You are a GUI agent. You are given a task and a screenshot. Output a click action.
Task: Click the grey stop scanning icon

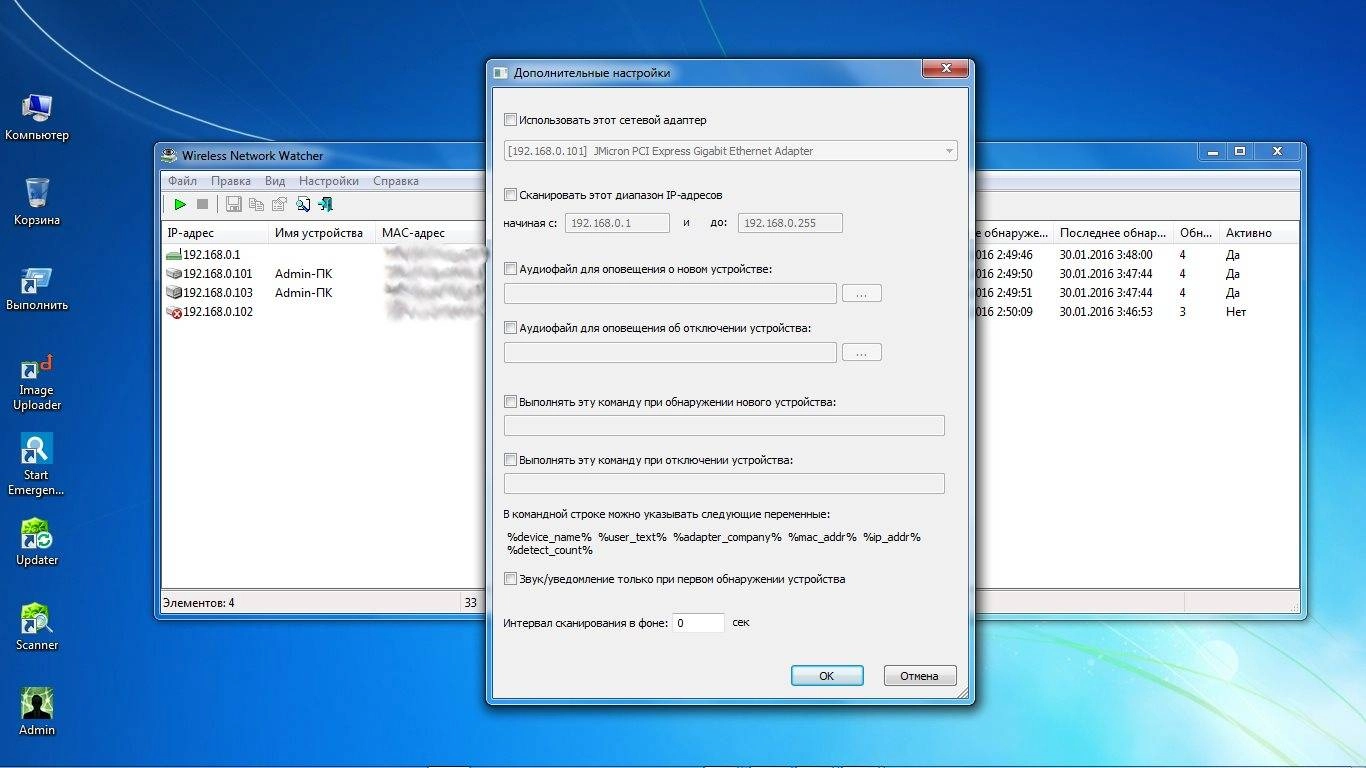(202, 204)
